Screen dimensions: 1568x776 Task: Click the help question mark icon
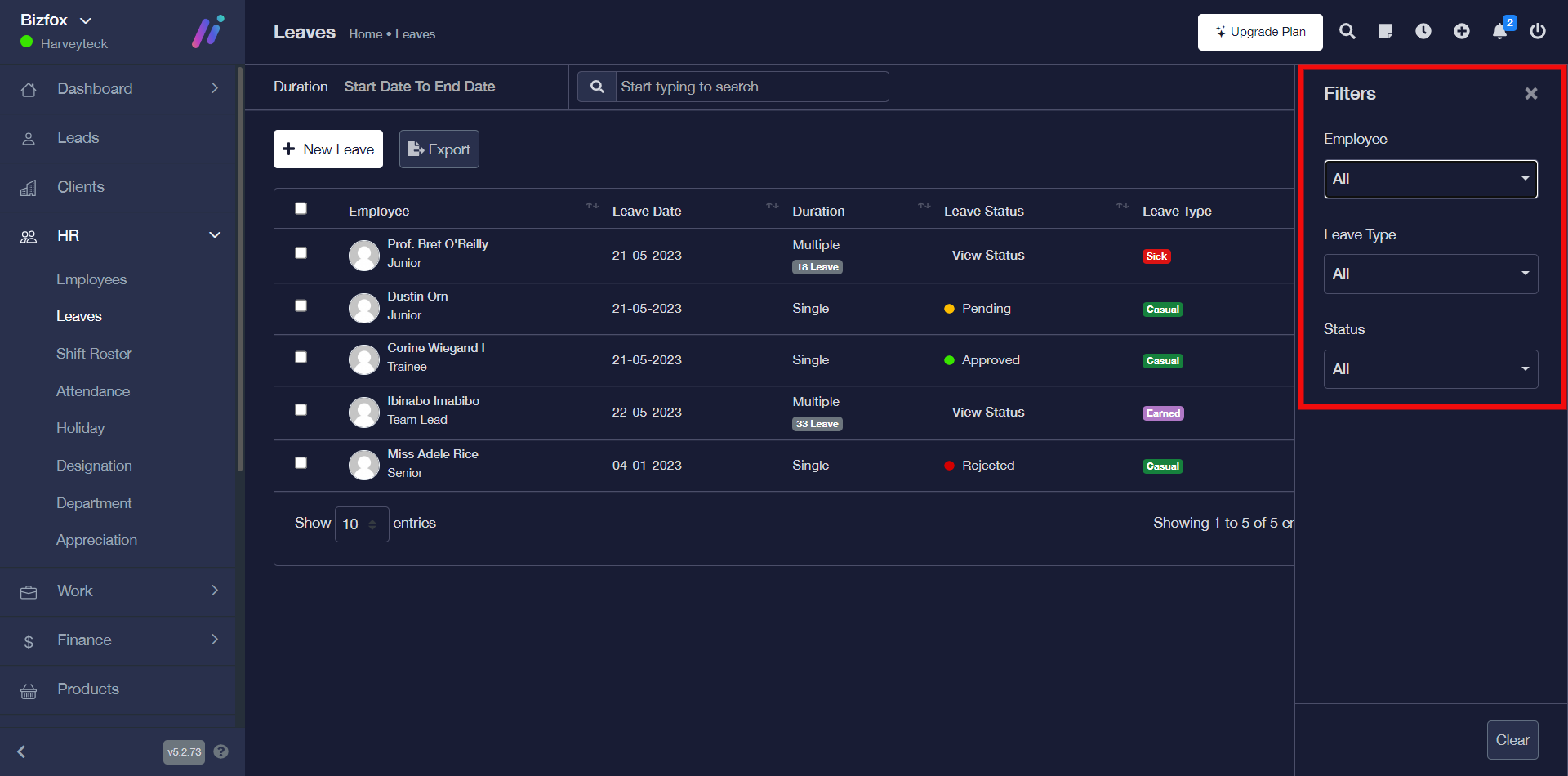220,751
